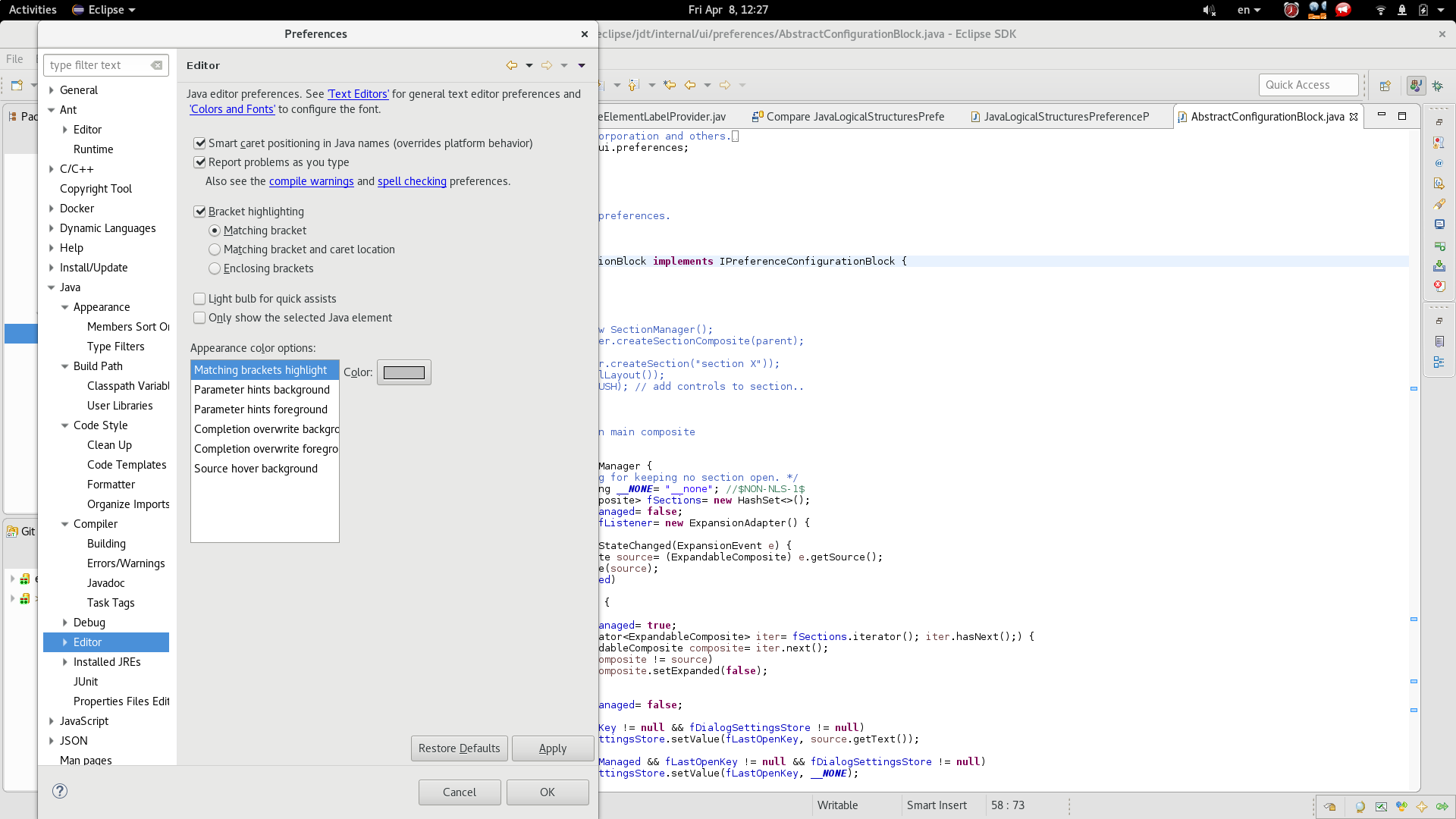Click Last Edit Location toolbar icon

tap(670, 85)
